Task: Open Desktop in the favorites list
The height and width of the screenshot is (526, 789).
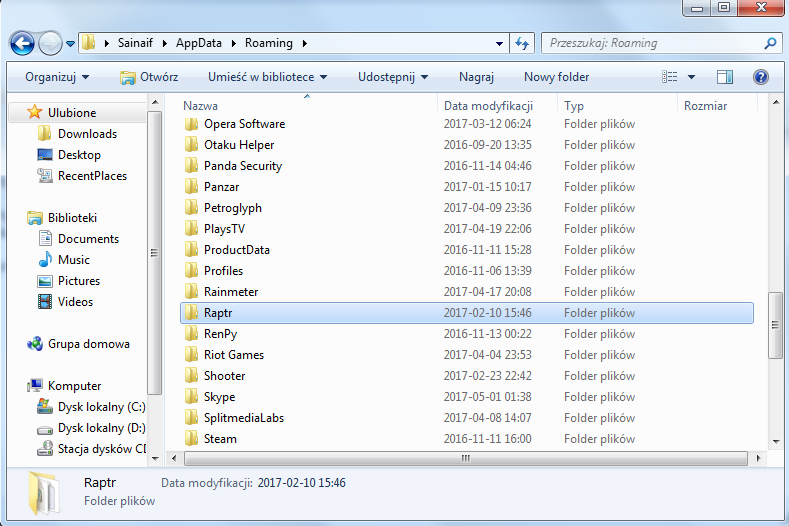Action: (79, 155)
